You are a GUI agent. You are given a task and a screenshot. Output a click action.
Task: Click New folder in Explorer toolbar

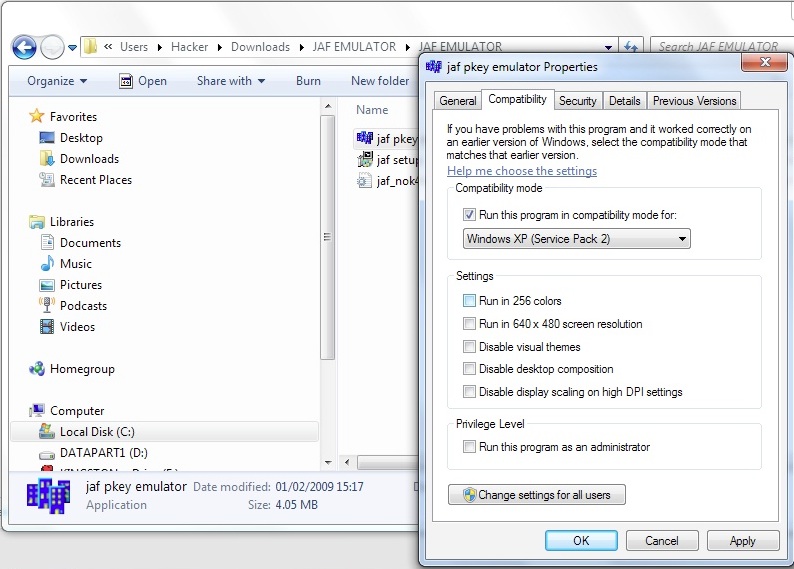[380, 81]
